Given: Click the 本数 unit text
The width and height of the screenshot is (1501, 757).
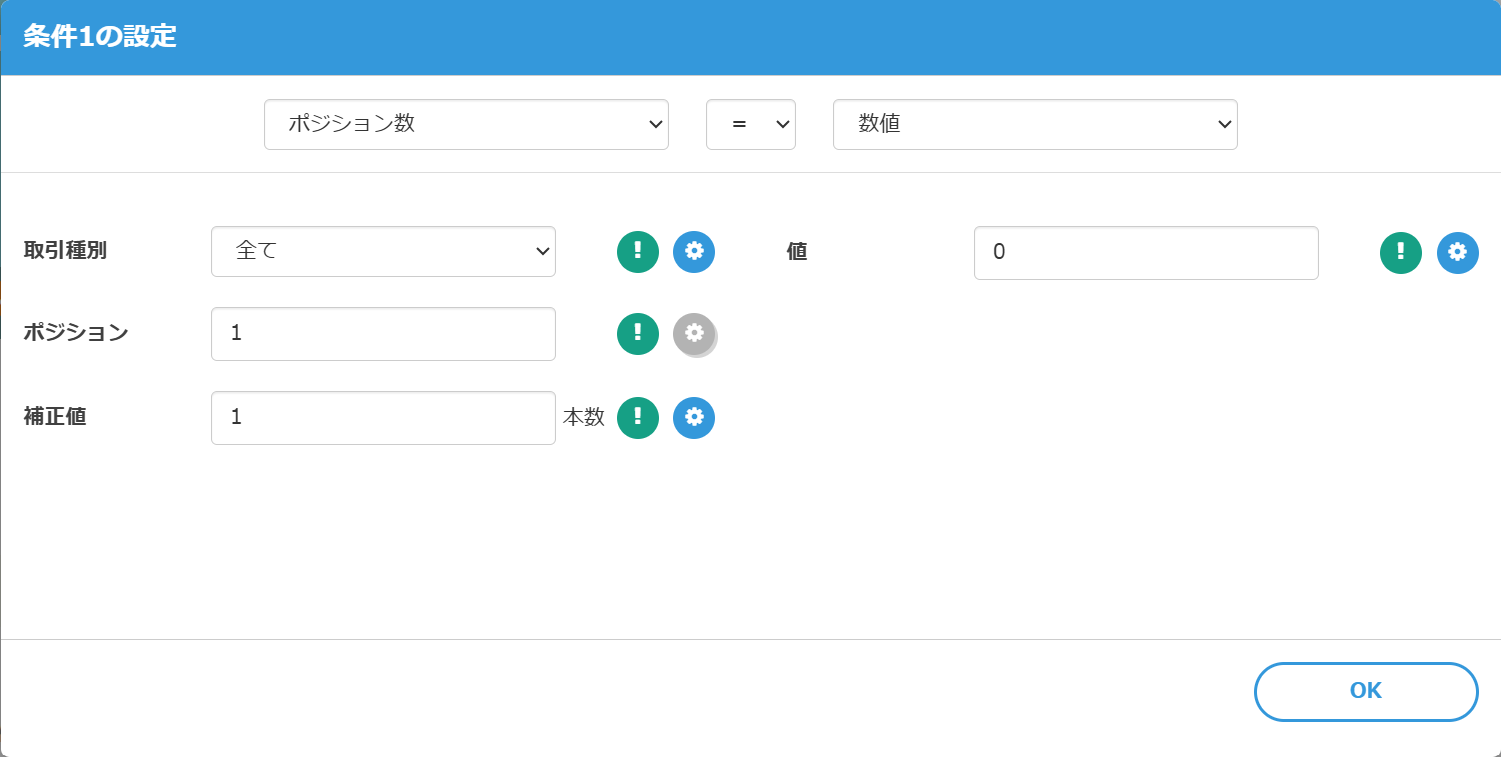Looking at the screenshot, I should 584,418.
